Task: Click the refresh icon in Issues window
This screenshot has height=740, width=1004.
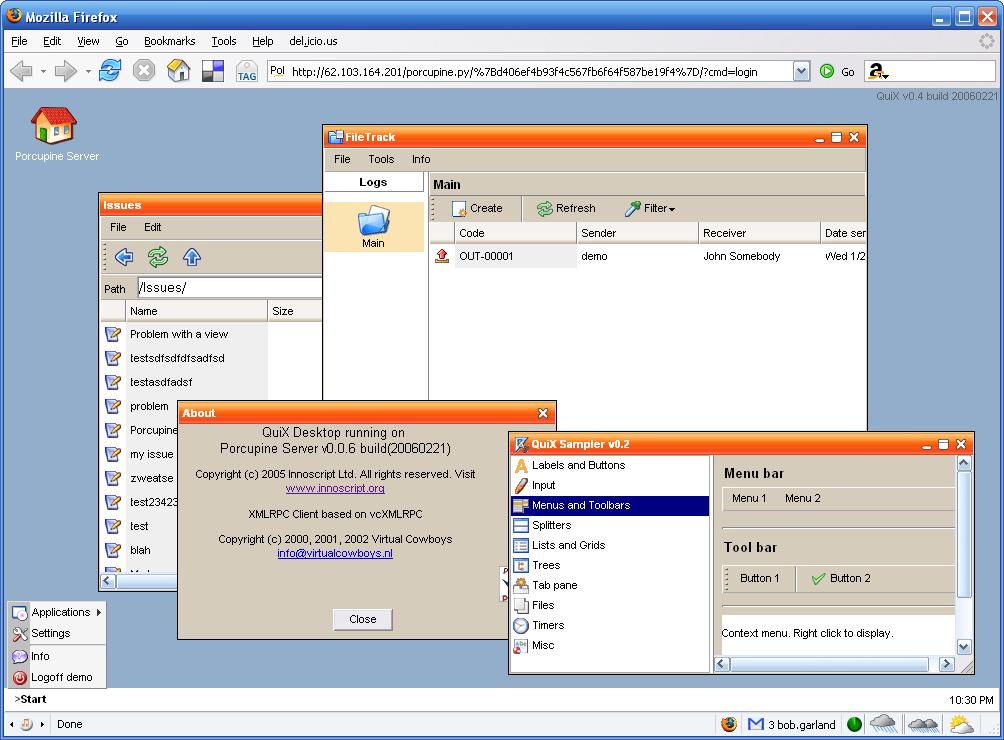Action: pos(158,257)
